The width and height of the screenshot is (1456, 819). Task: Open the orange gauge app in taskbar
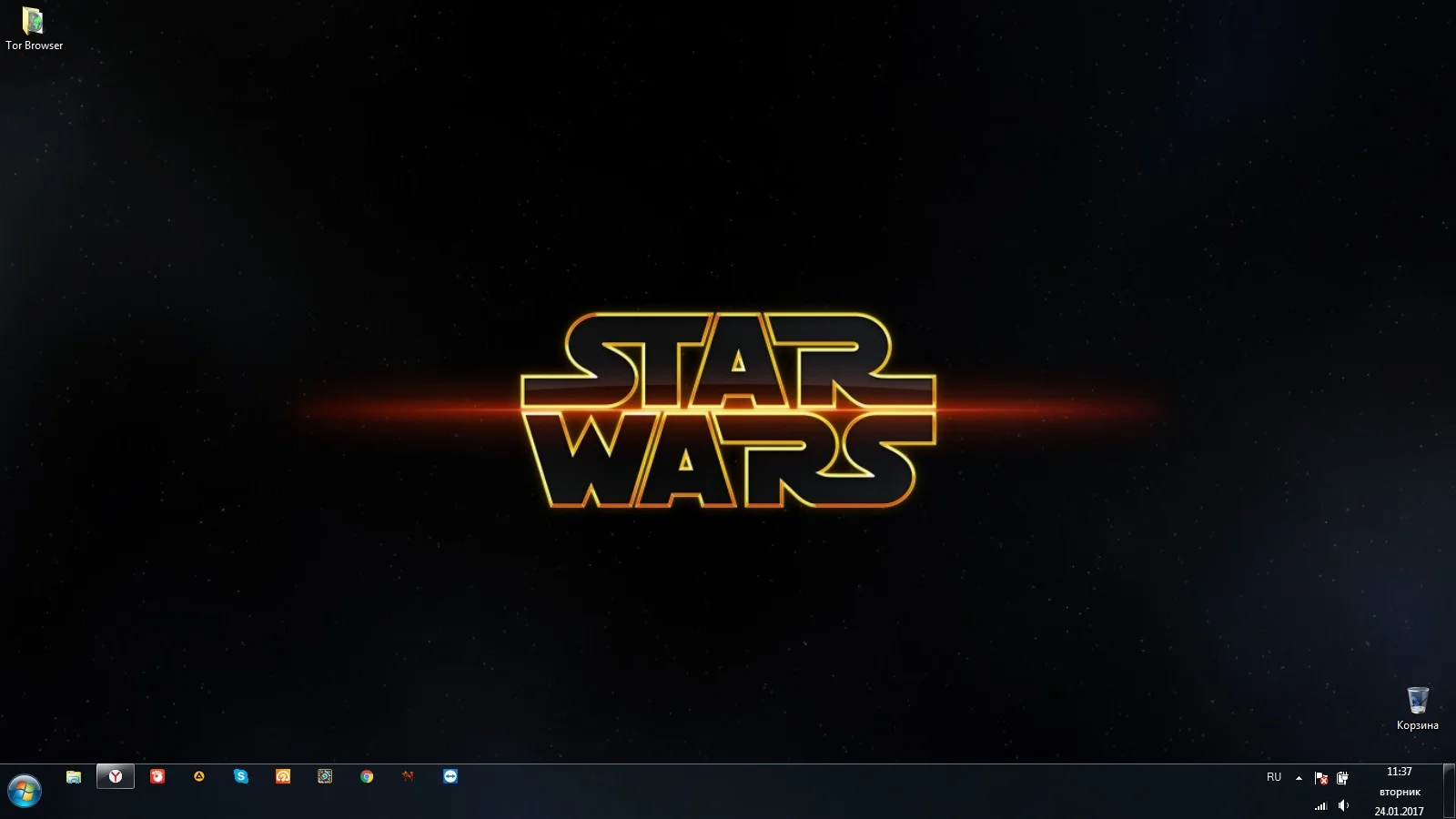pyautogui.click(x=283, y=776)
